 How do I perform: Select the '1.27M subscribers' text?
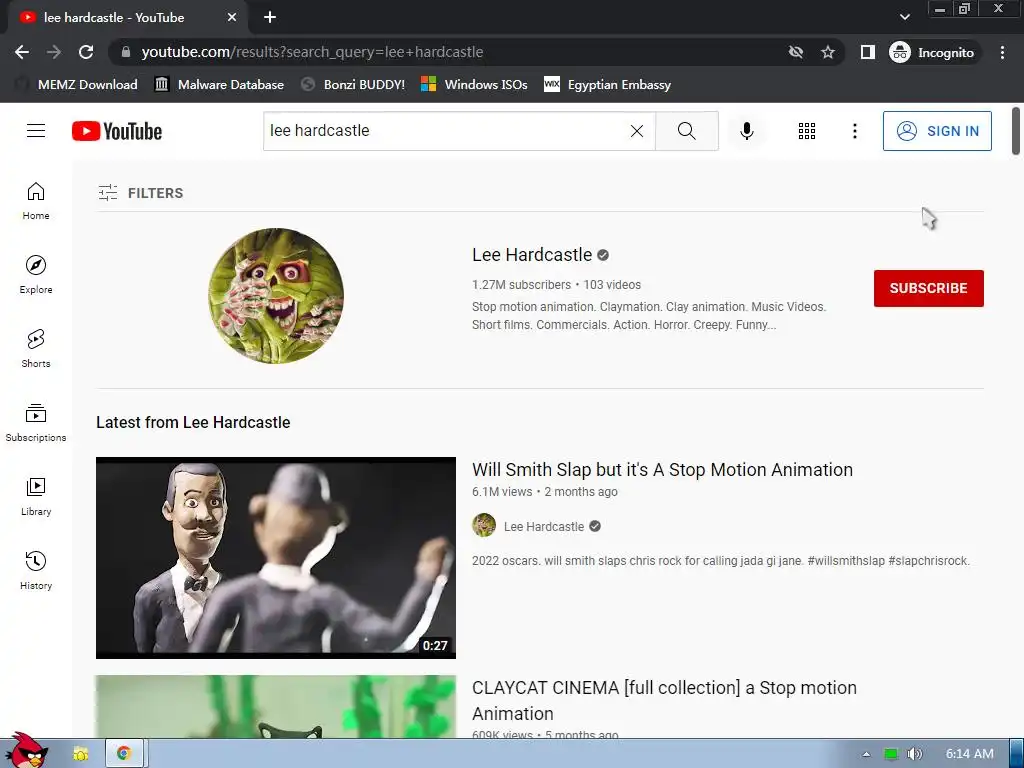click(521, 285)
